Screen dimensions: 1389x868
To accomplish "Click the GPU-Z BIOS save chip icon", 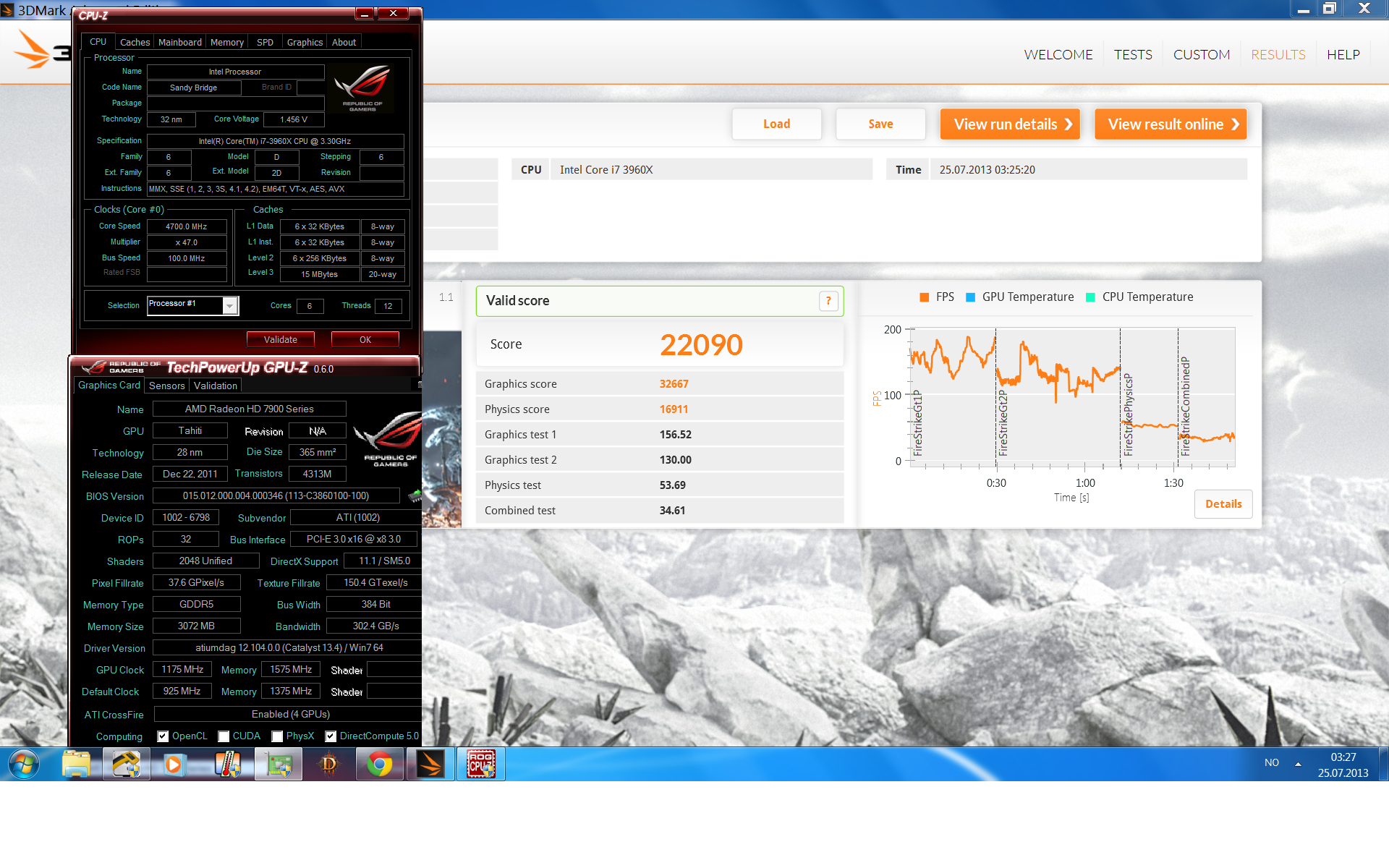I will [x=415, y=495].
